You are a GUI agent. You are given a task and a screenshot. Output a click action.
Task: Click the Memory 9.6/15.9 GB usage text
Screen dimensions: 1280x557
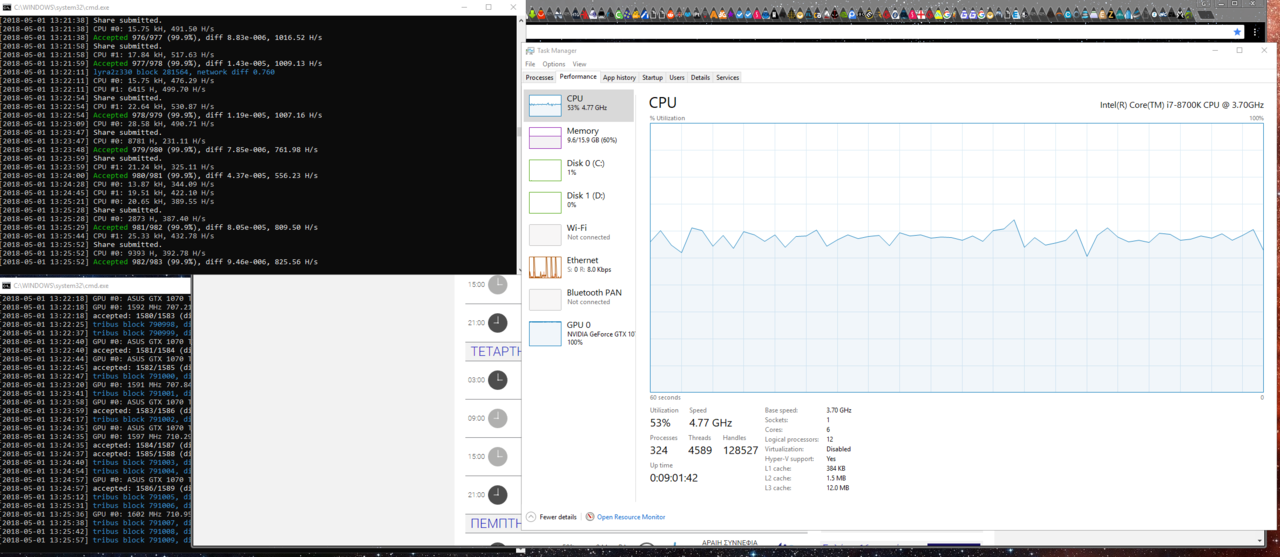(x=592, y=140)
